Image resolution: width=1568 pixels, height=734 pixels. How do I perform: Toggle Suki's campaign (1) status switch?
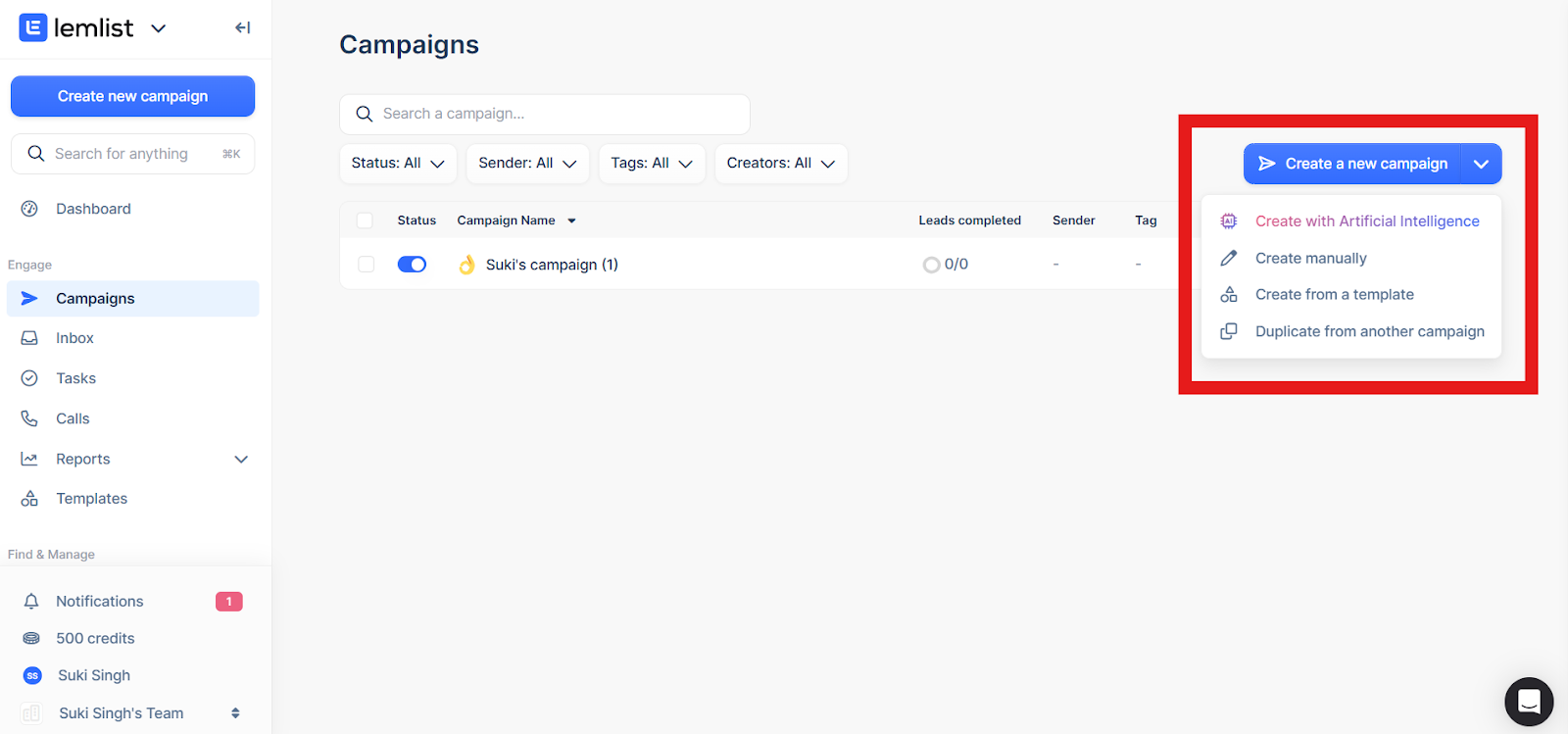[412, 265]
